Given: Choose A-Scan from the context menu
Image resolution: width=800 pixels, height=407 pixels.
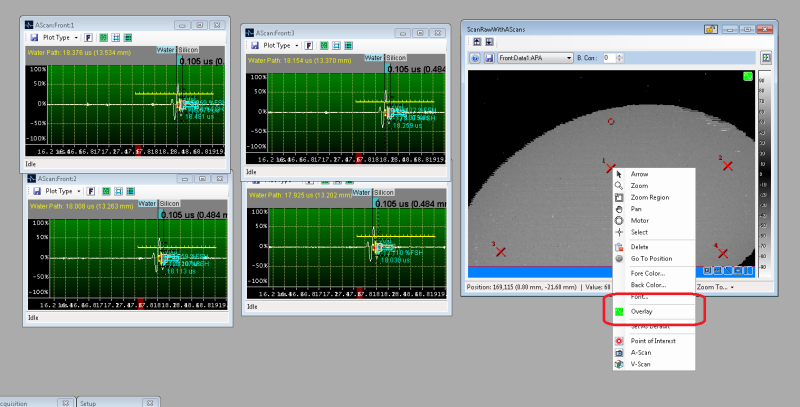Looking at the screenshot, I should [x=654, y=352].
